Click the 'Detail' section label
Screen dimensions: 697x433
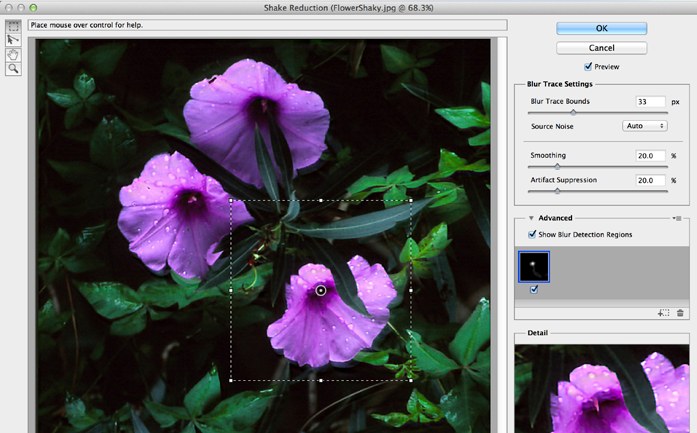pyautogui.click(x=537, y=333)
